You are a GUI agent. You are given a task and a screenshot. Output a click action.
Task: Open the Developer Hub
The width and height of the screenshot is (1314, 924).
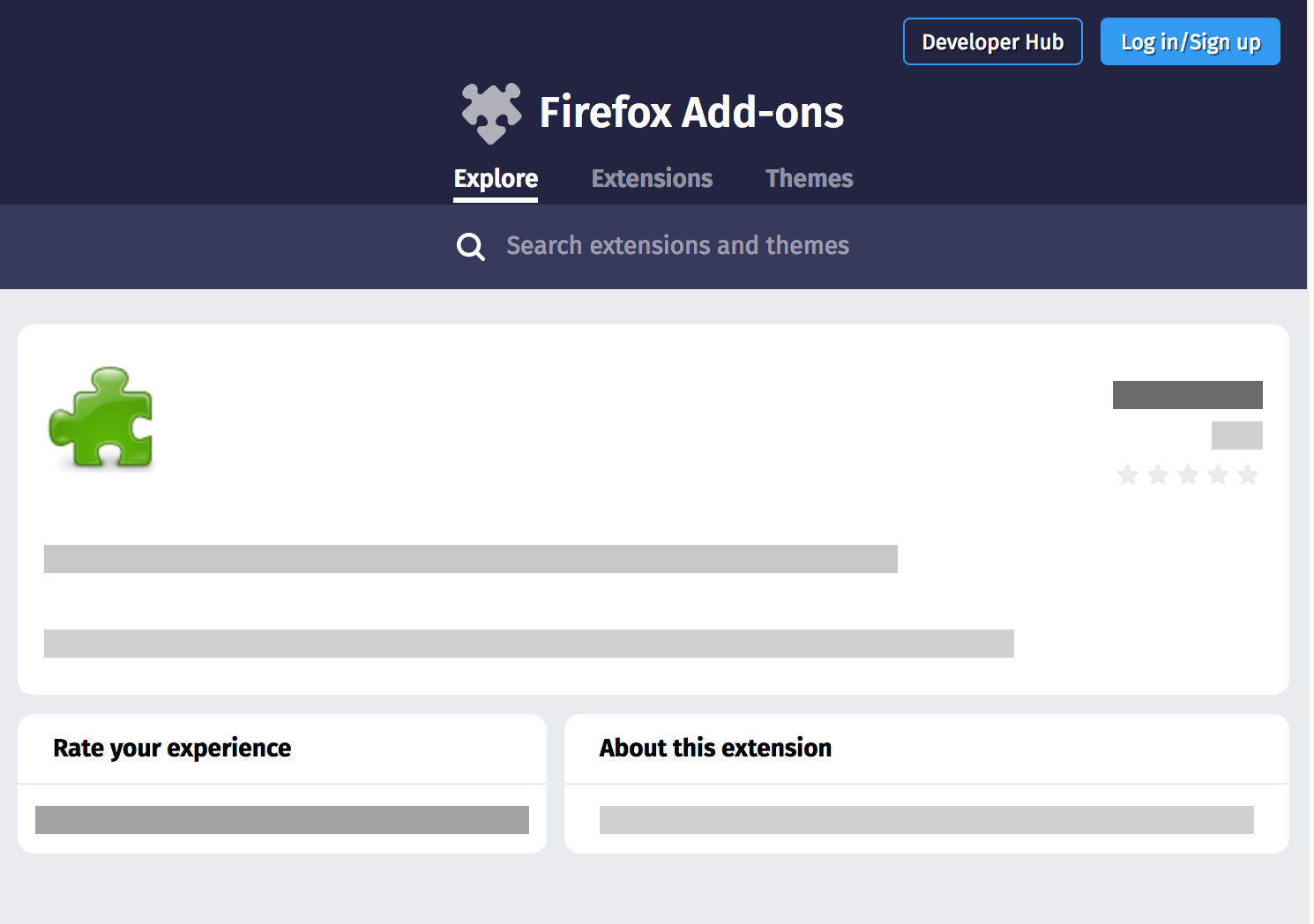pos(992,41)
